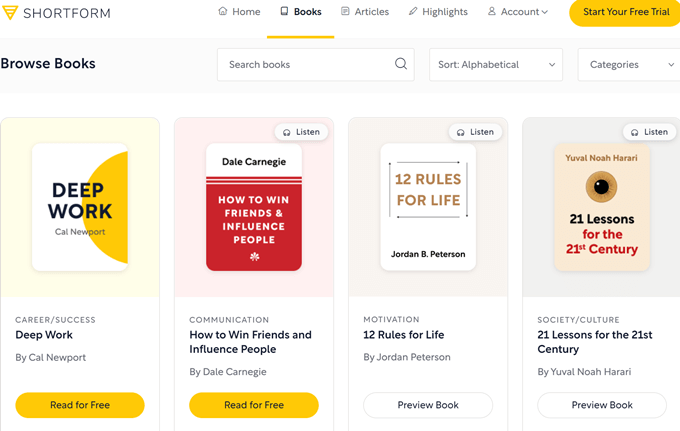Open the Sort: Alphabetical dropdown
This screenshot has width=680, height=431.
(496, 65)
